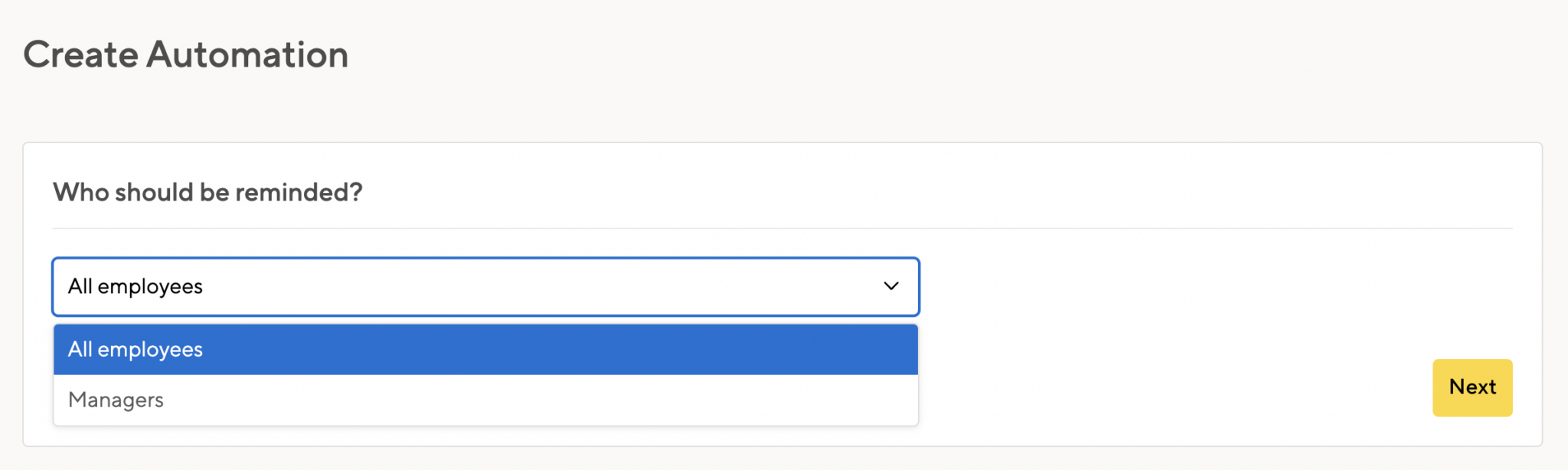This screenshot has height=470, width=1568.
Task: Close the dropdown using its down arrow
Action: coord(891,286)
